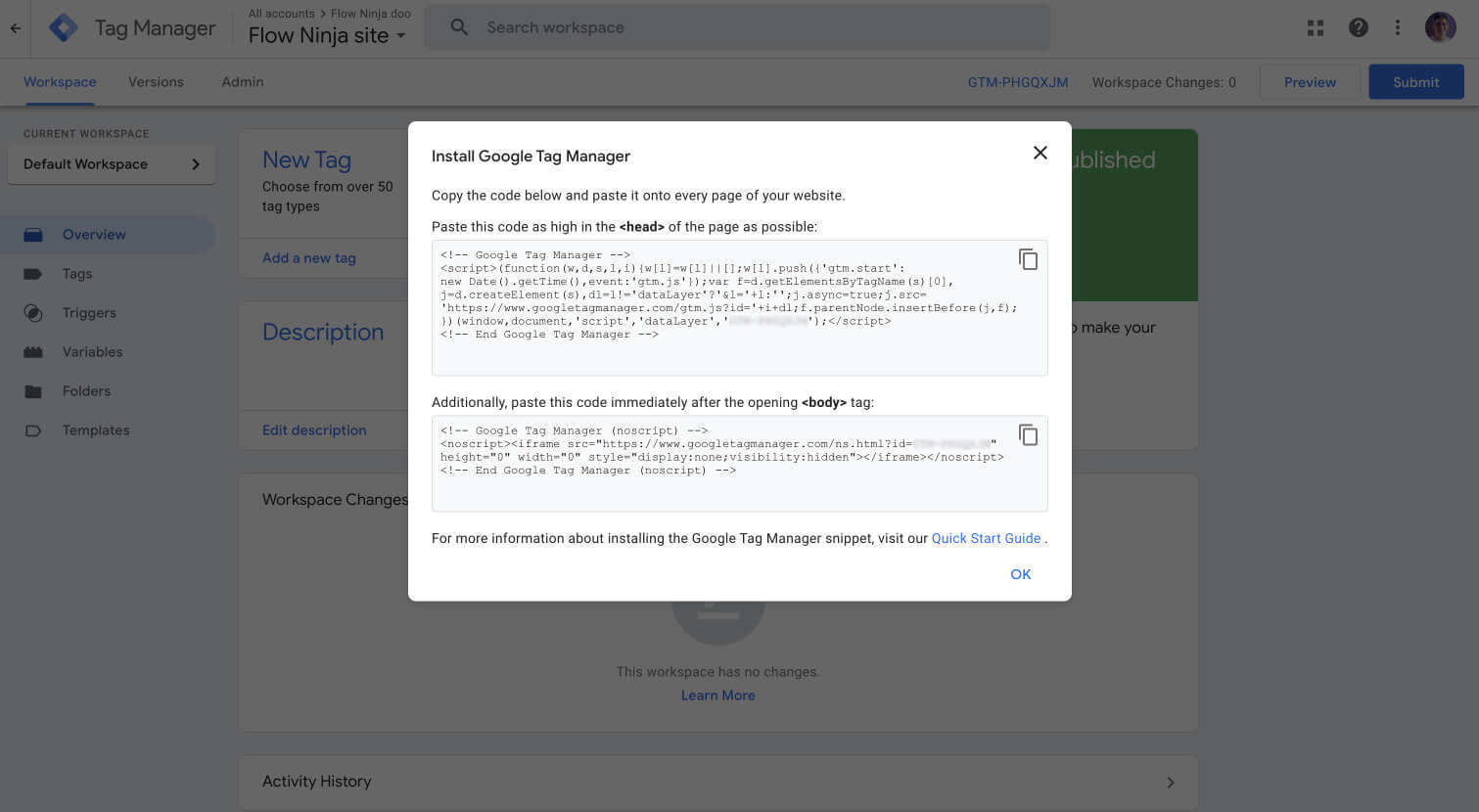Click the Folders folder icon
The width and height of the screenshot is (1479, 812).
(33, 391)
